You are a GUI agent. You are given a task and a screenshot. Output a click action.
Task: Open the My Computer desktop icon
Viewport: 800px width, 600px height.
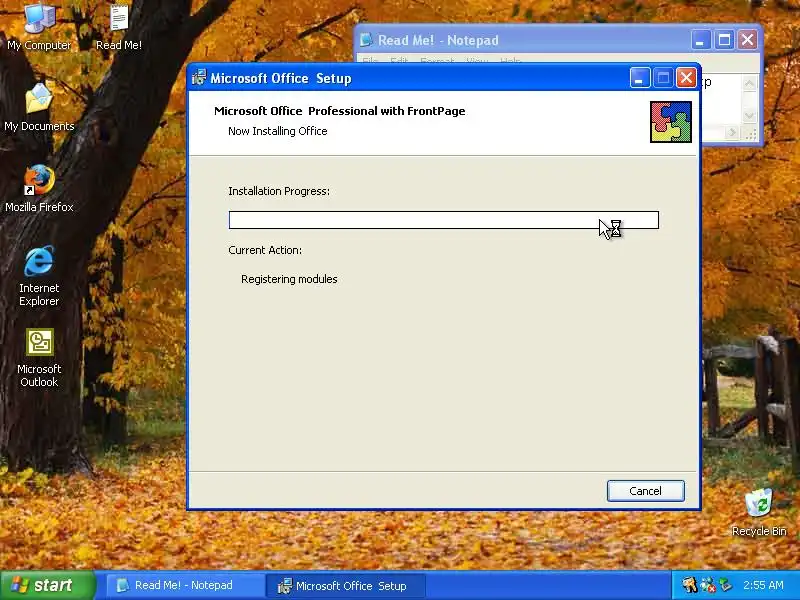click(x=39, y=26)
